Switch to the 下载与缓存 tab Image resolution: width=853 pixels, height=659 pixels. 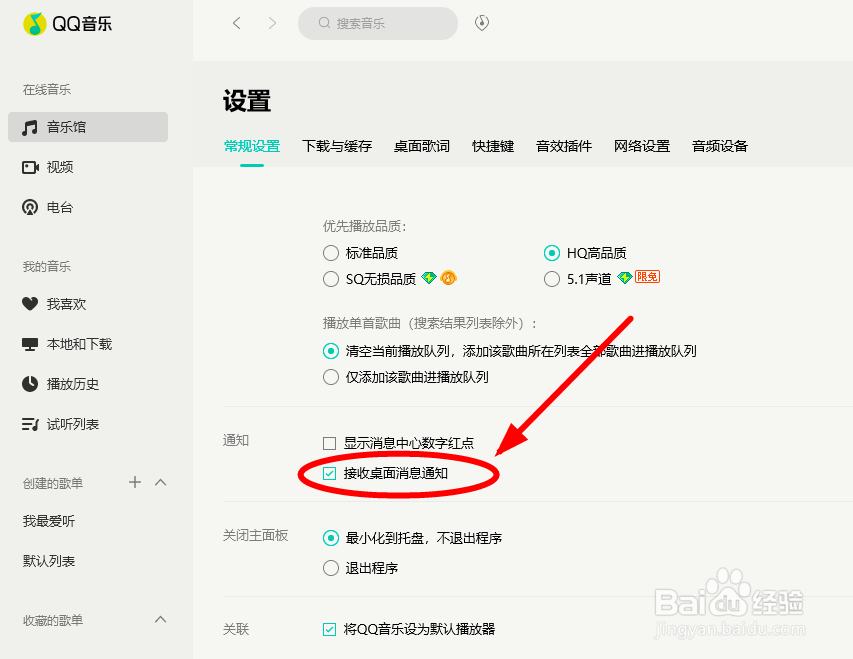point(337,145)
